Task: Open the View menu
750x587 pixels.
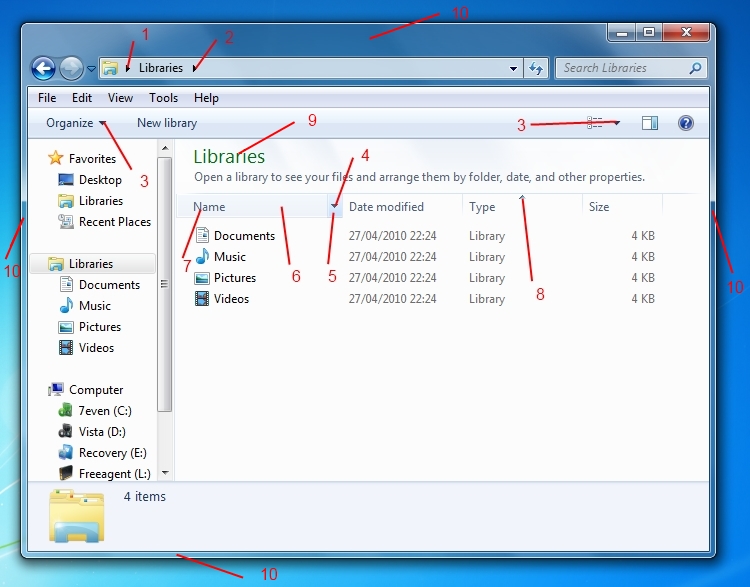Action: (120, 98)
